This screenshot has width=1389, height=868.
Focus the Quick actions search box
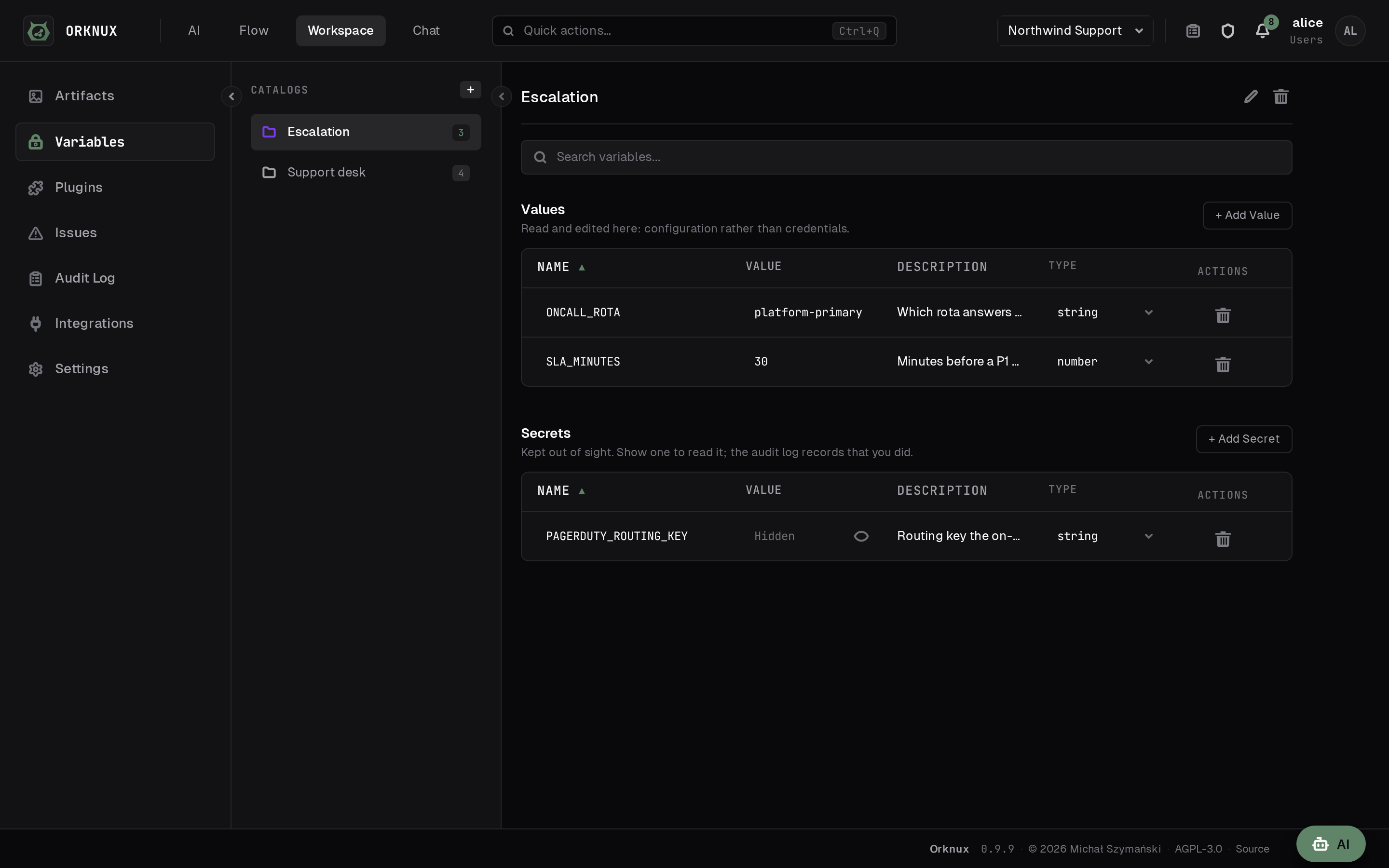(x=694, y=31)
